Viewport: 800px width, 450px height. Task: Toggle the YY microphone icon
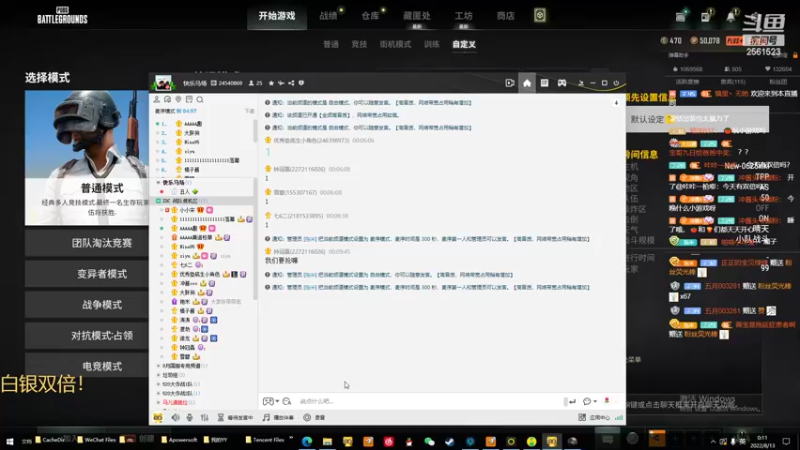(x=190, y=417)
